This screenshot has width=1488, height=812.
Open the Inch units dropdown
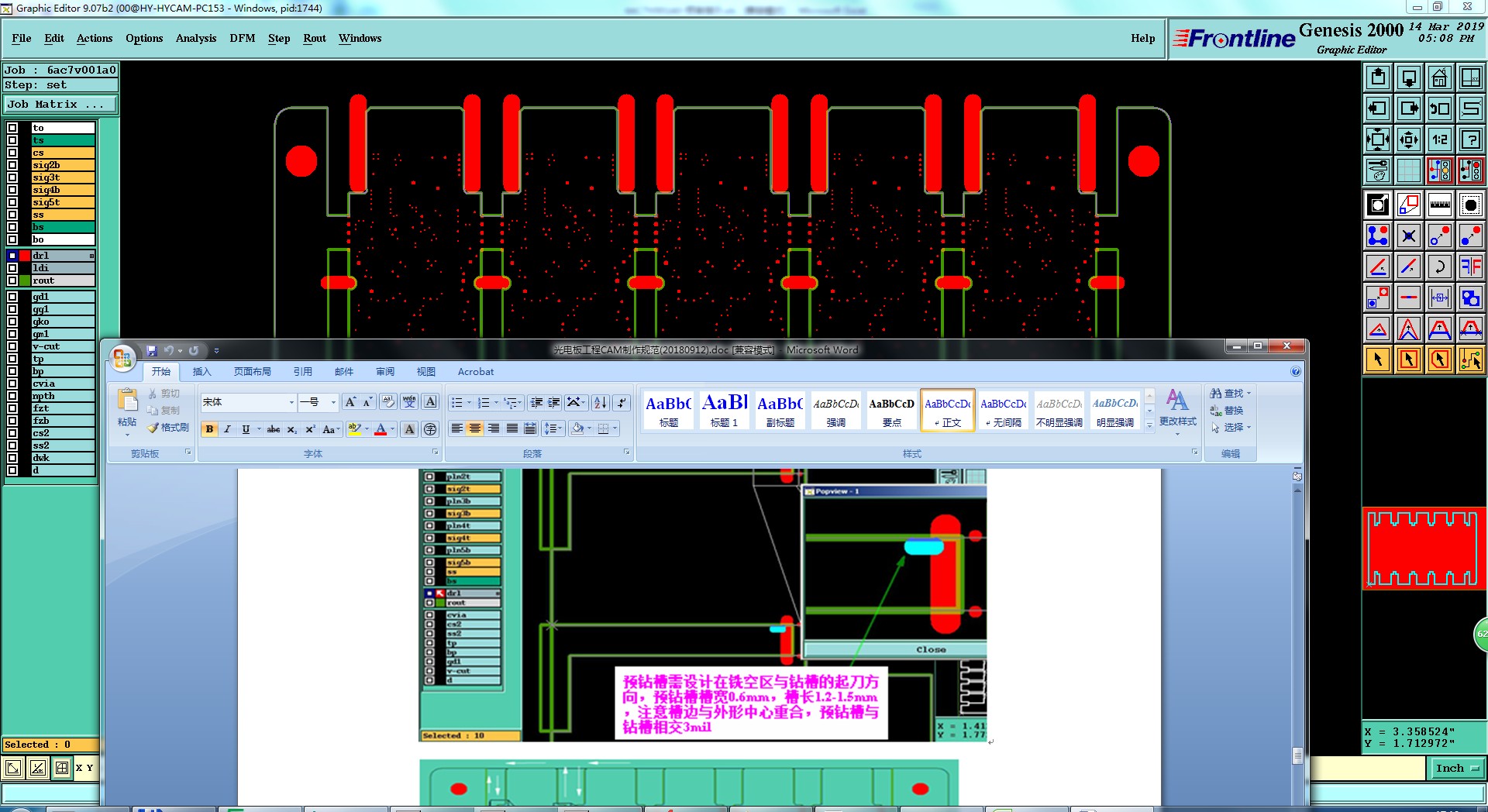click(x=1458, y=769)
